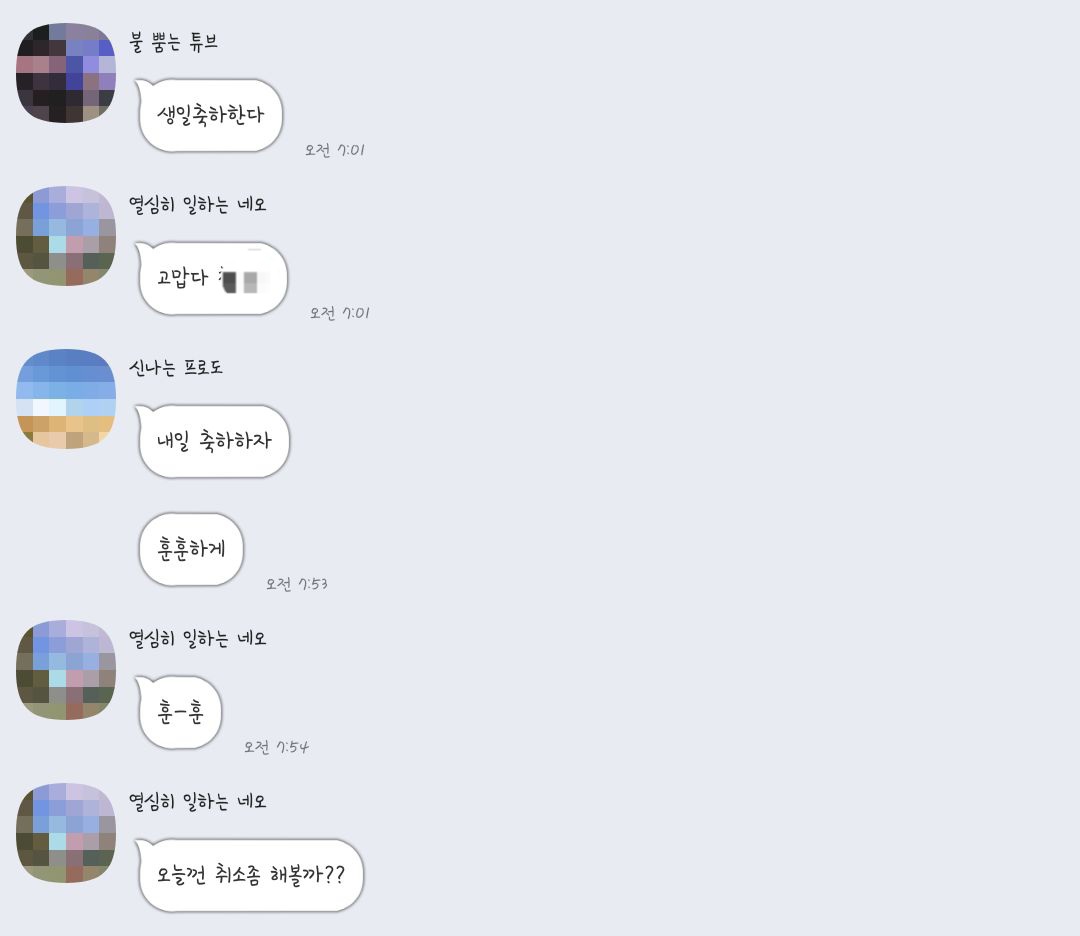Click avatar beside the 훈-훈 message

(66, 669)
